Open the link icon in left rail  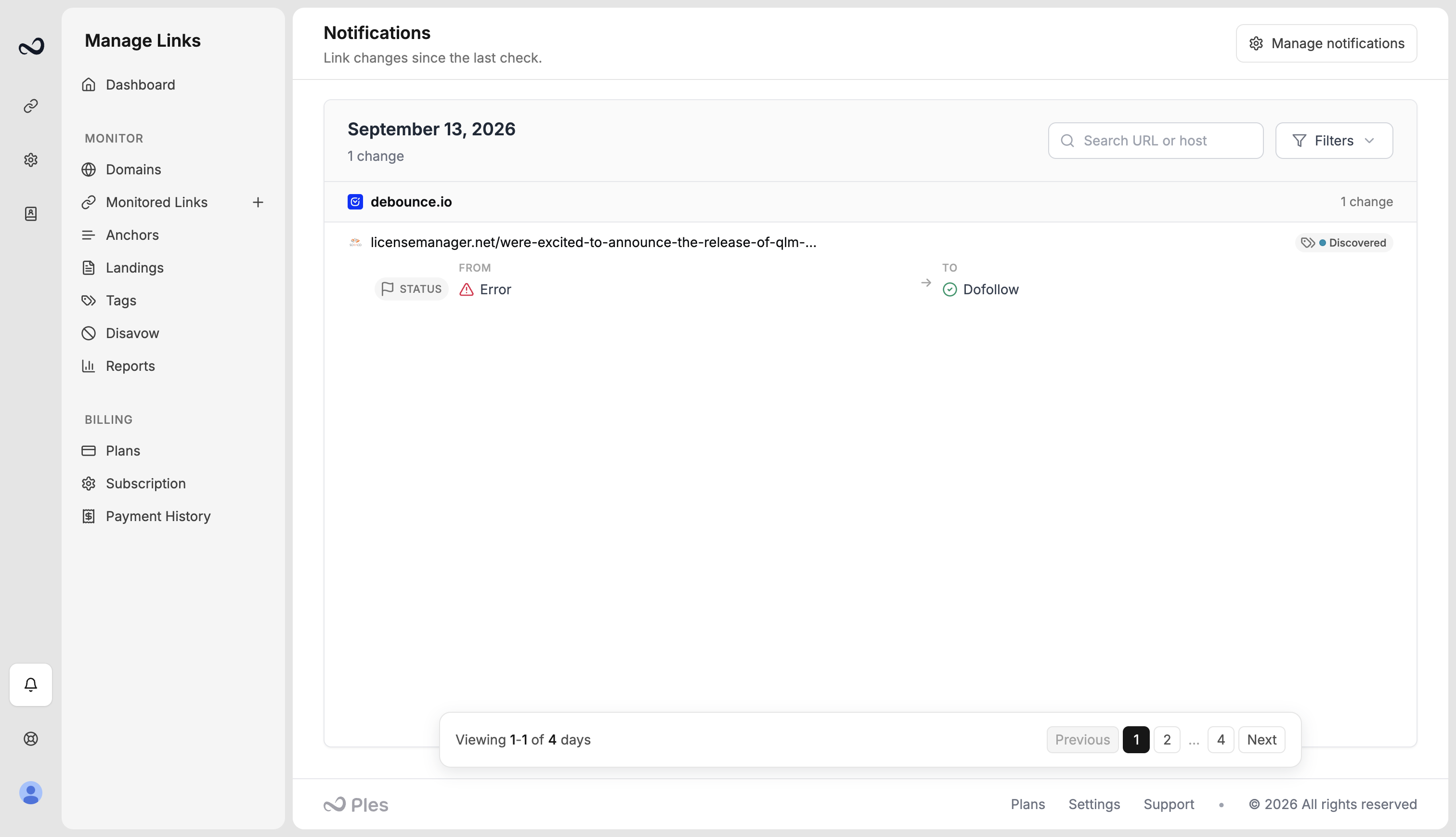click(31, 106)
